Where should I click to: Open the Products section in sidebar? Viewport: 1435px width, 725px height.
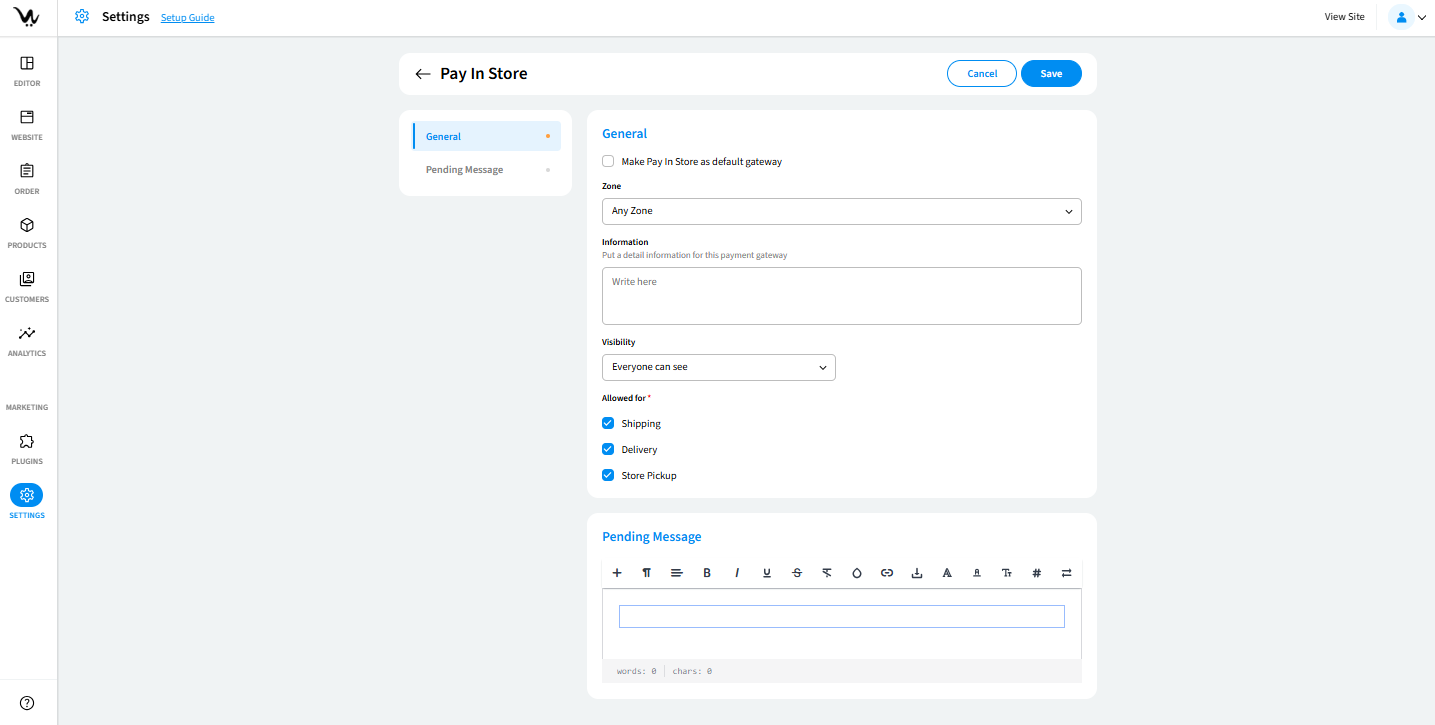[27, 232]
